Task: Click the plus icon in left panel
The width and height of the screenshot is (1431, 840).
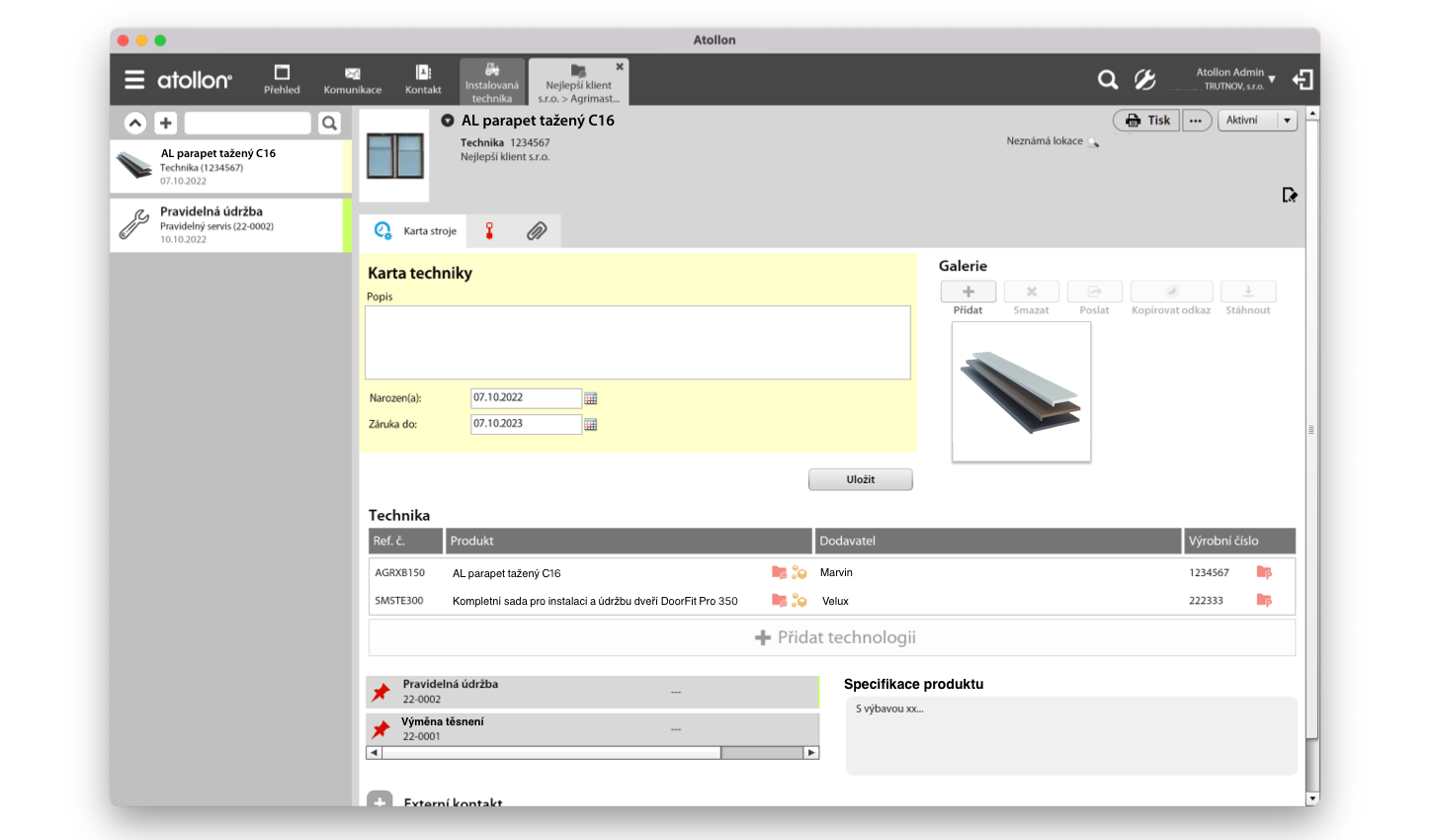Action: tap(166, 123)
